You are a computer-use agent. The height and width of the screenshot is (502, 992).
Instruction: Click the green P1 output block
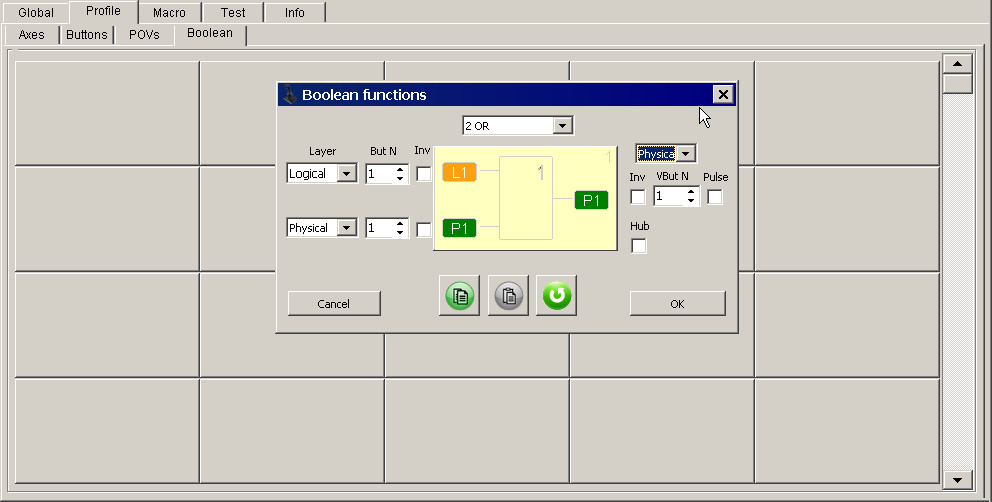coord(591,200)
